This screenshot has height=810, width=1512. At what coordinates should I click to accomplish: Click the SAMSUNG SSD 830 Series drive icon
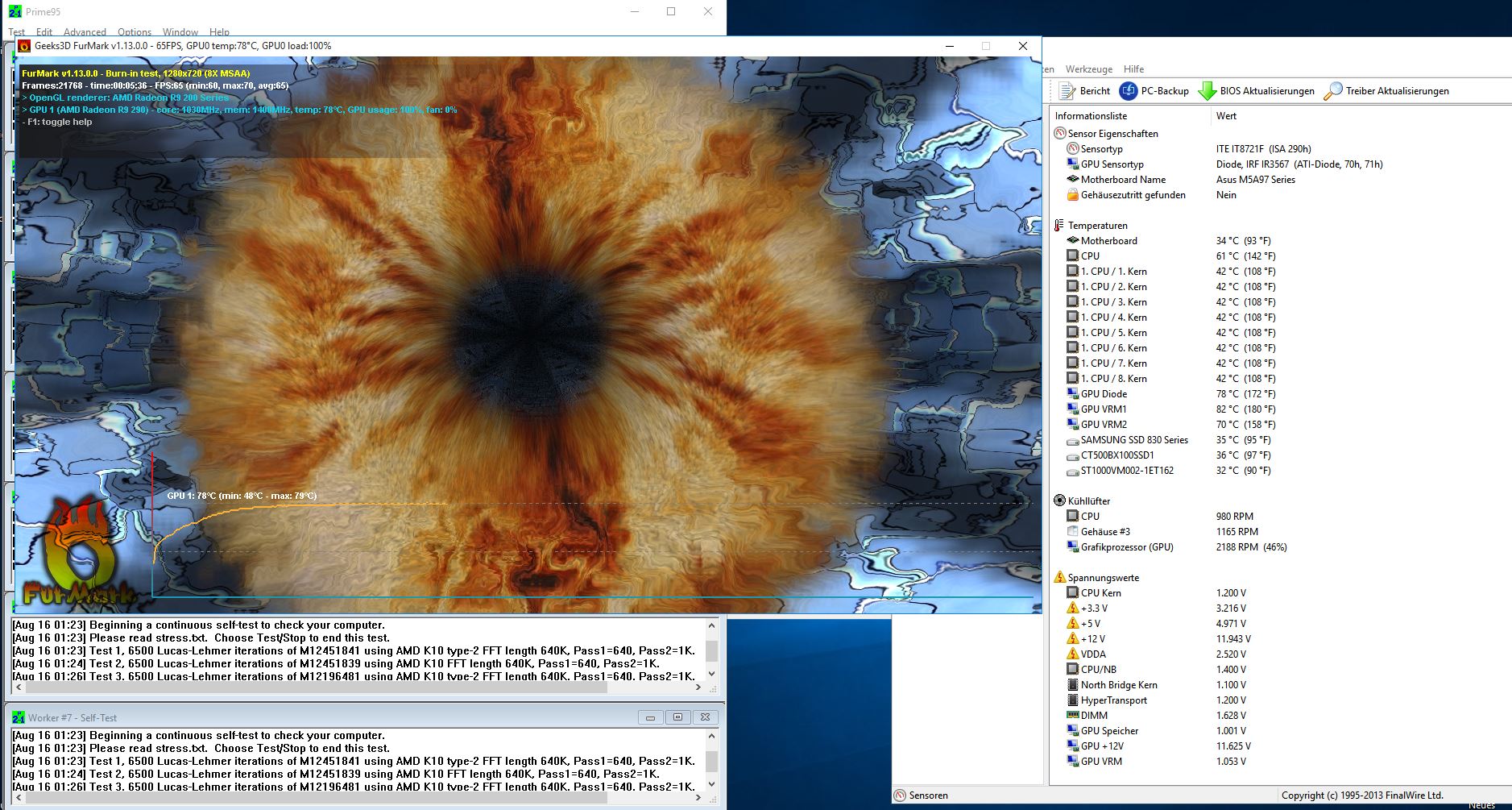(x=1073, y=440)
